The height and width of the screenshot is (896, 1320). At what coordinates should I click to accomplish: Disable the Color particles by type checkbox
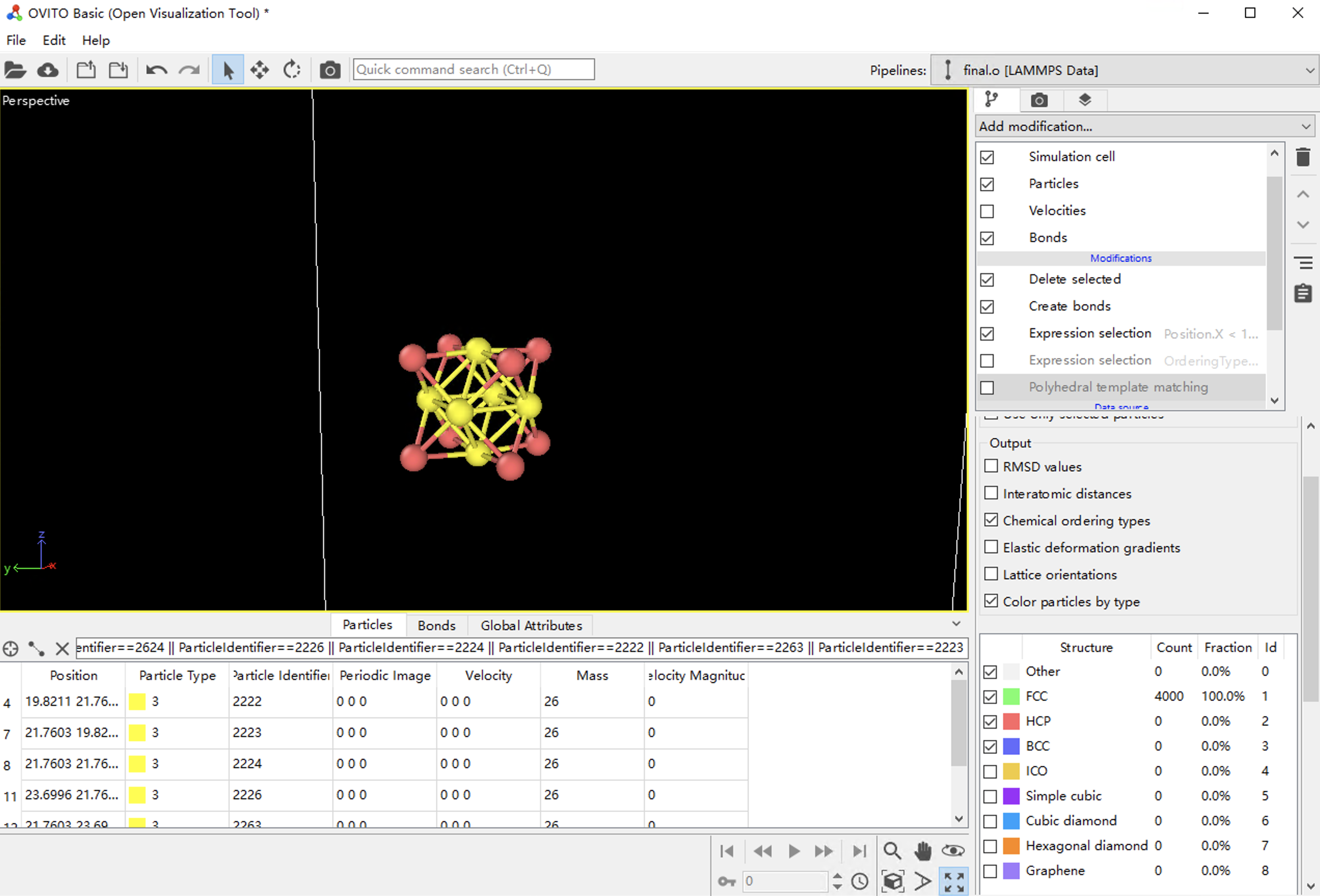pos(991,601)
